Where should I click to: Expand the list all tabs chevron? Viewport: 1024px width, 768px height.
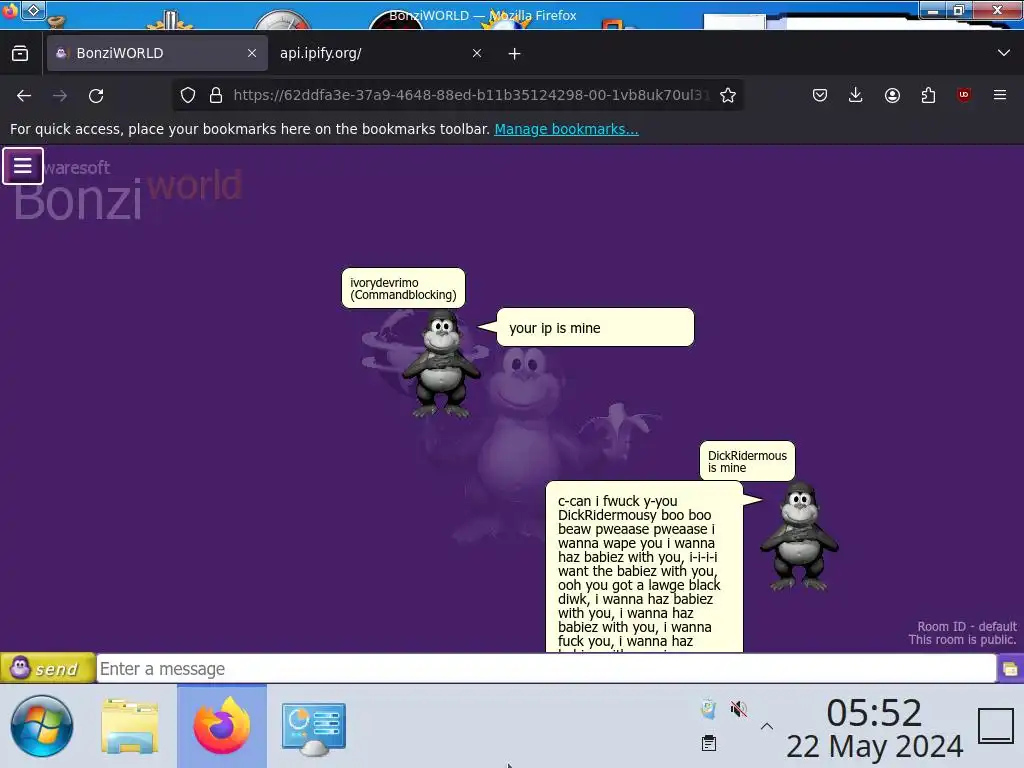click(x=1004, y=53)
